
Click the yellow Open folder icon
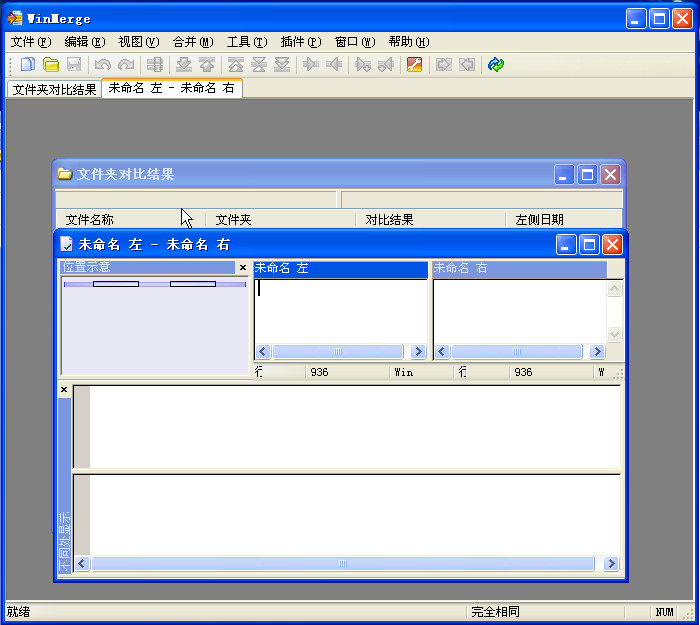51,65
